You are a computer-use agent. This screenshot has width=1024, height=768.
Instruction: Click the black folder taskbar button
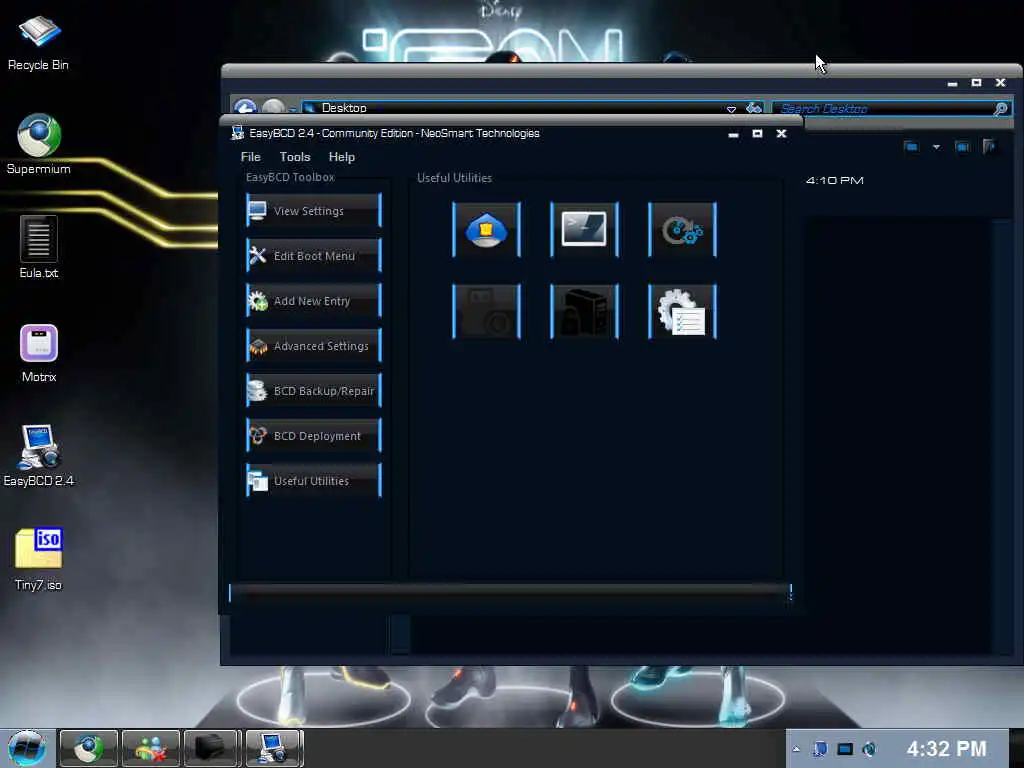pos(212,748)
